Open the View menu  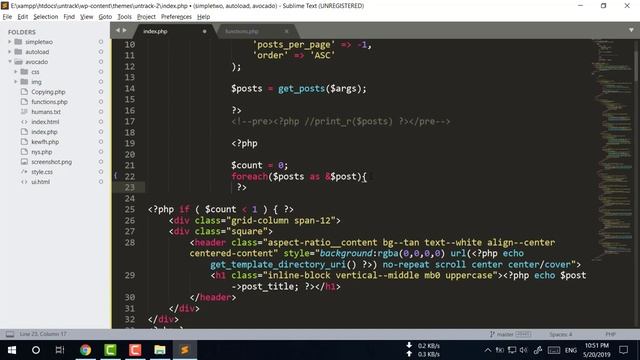coord(87,17)
